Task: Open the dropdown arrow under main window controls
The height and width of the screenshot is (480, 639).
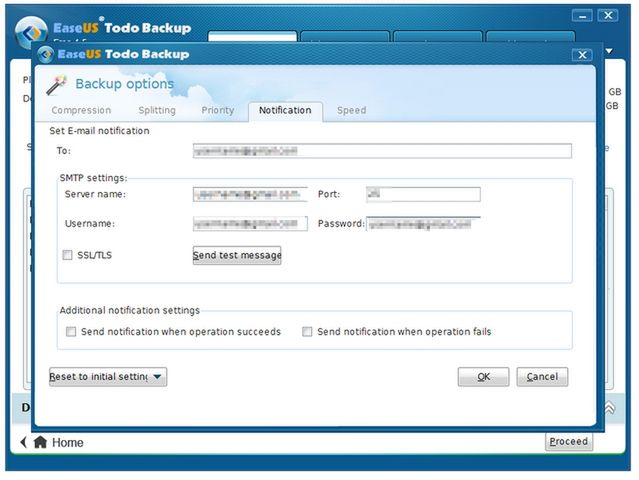Action: (x=609, y=51)
